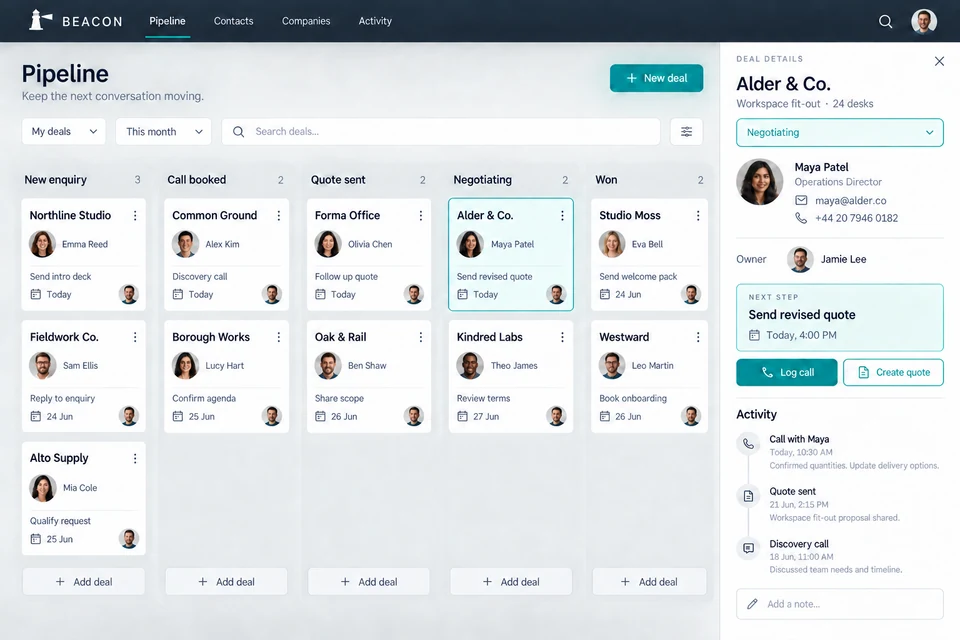The height and width of the screenshot is (640, 960).
Task: Expand the My deals dropdown
Action: [x=64, y=132]
